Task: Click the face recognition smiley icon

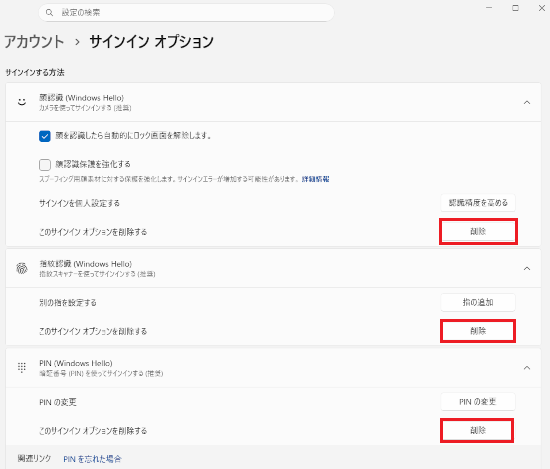Action: click(x=22, y=102)
